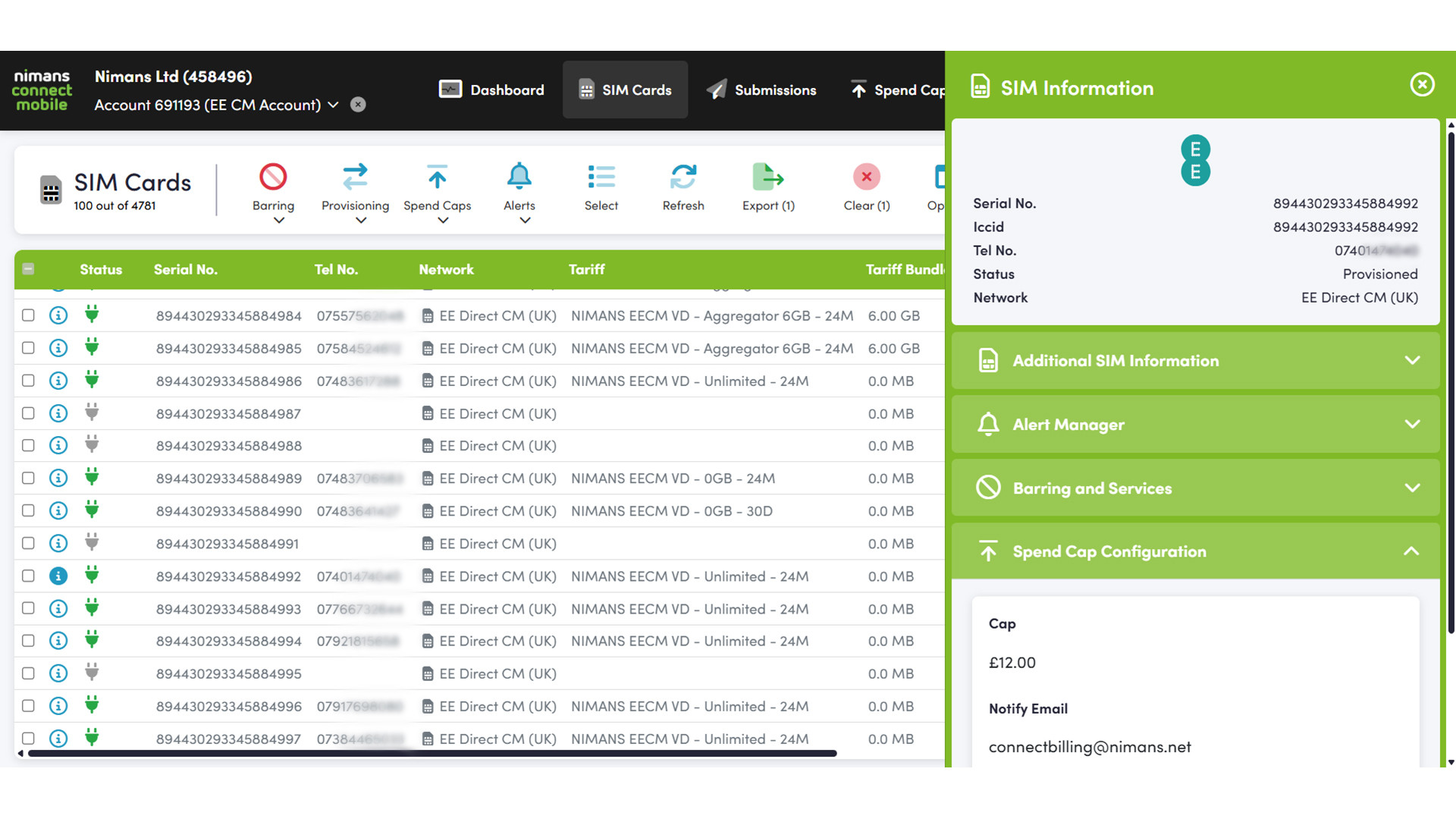The height and width of the screenshot is (819, 1456).
Task: Open the Provisioning toolbar menu
Action: pyautogui.click(x=355, y=193)
